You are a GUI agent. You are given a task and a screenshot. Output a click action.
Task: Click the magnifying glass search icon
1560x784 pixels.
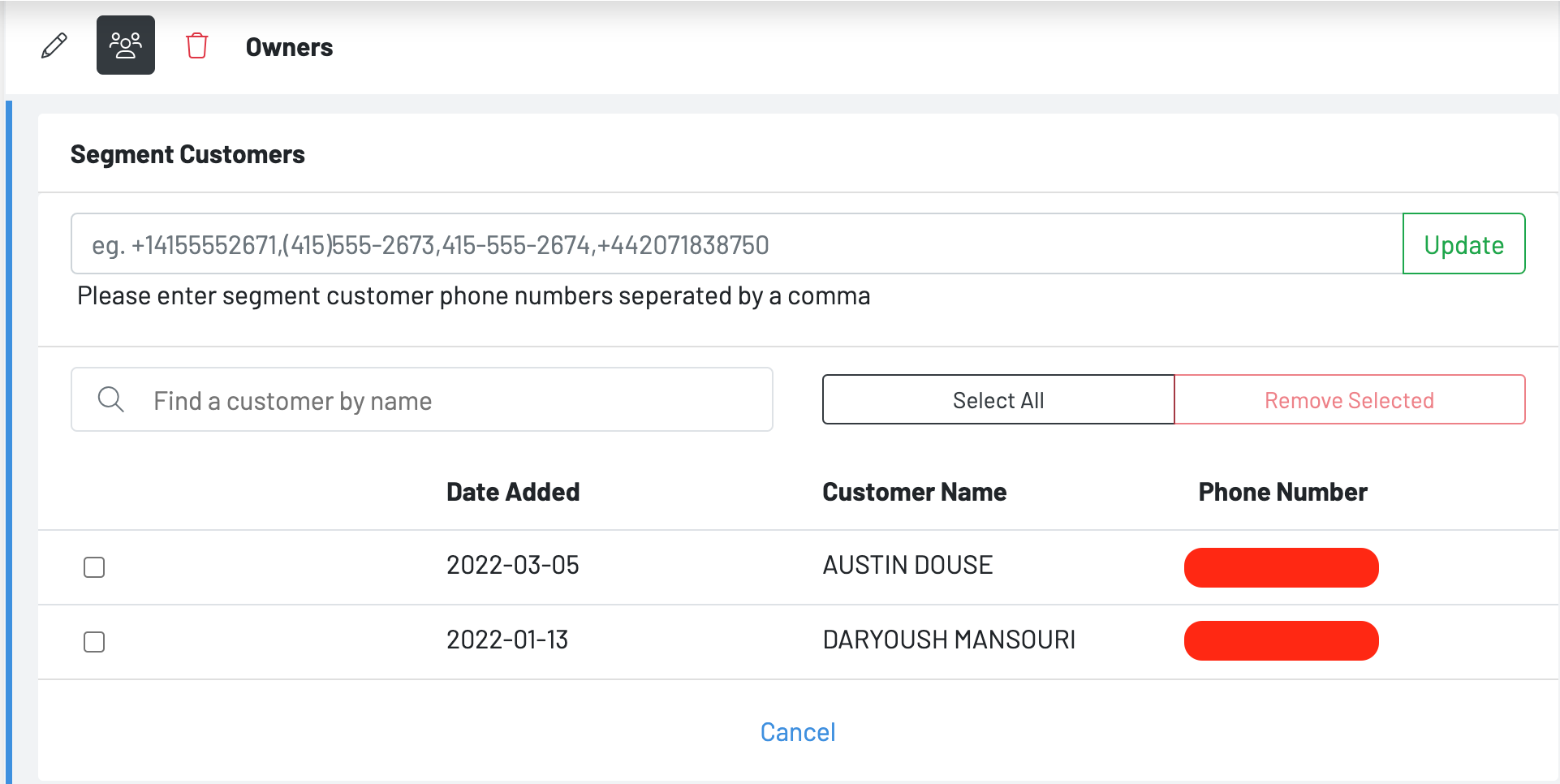coord(111,399)
